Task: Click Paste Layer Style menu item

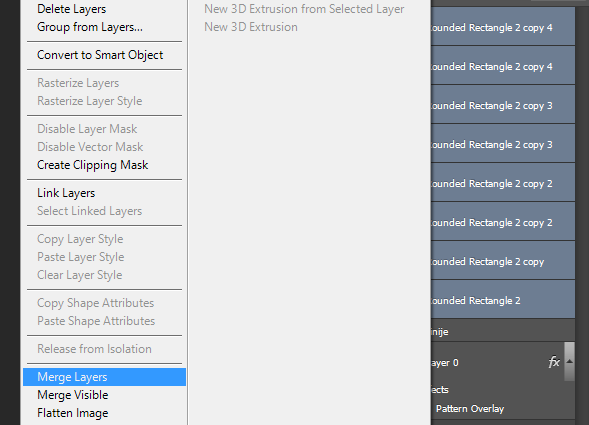Action: point(104,257)
